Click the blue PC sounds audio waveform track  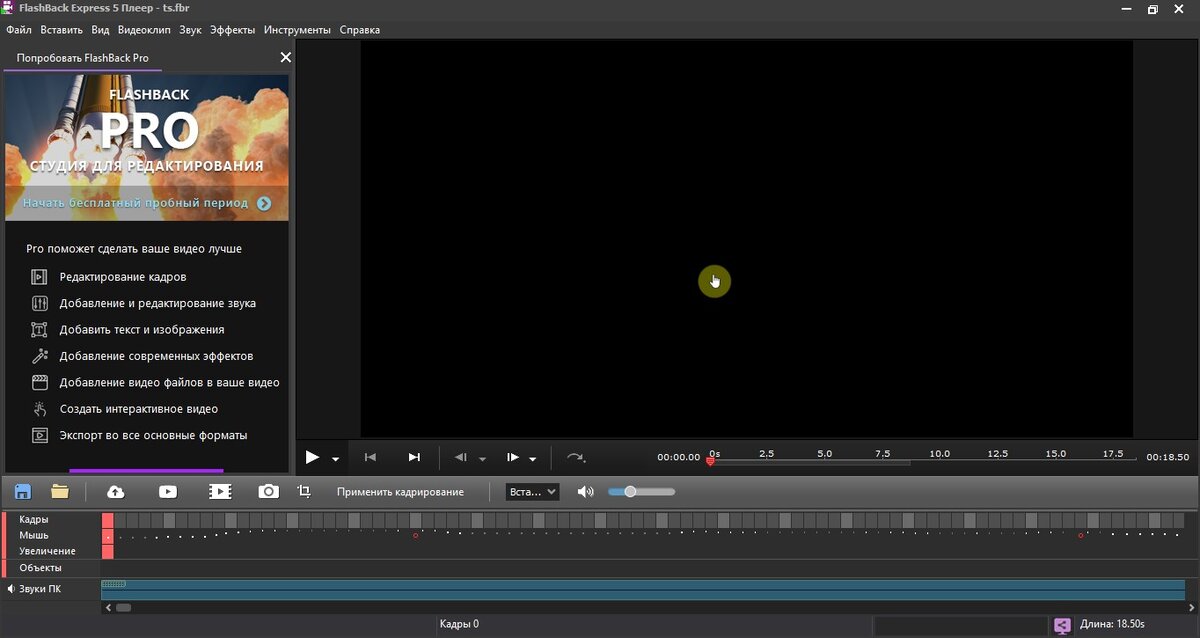click(643, 589)
